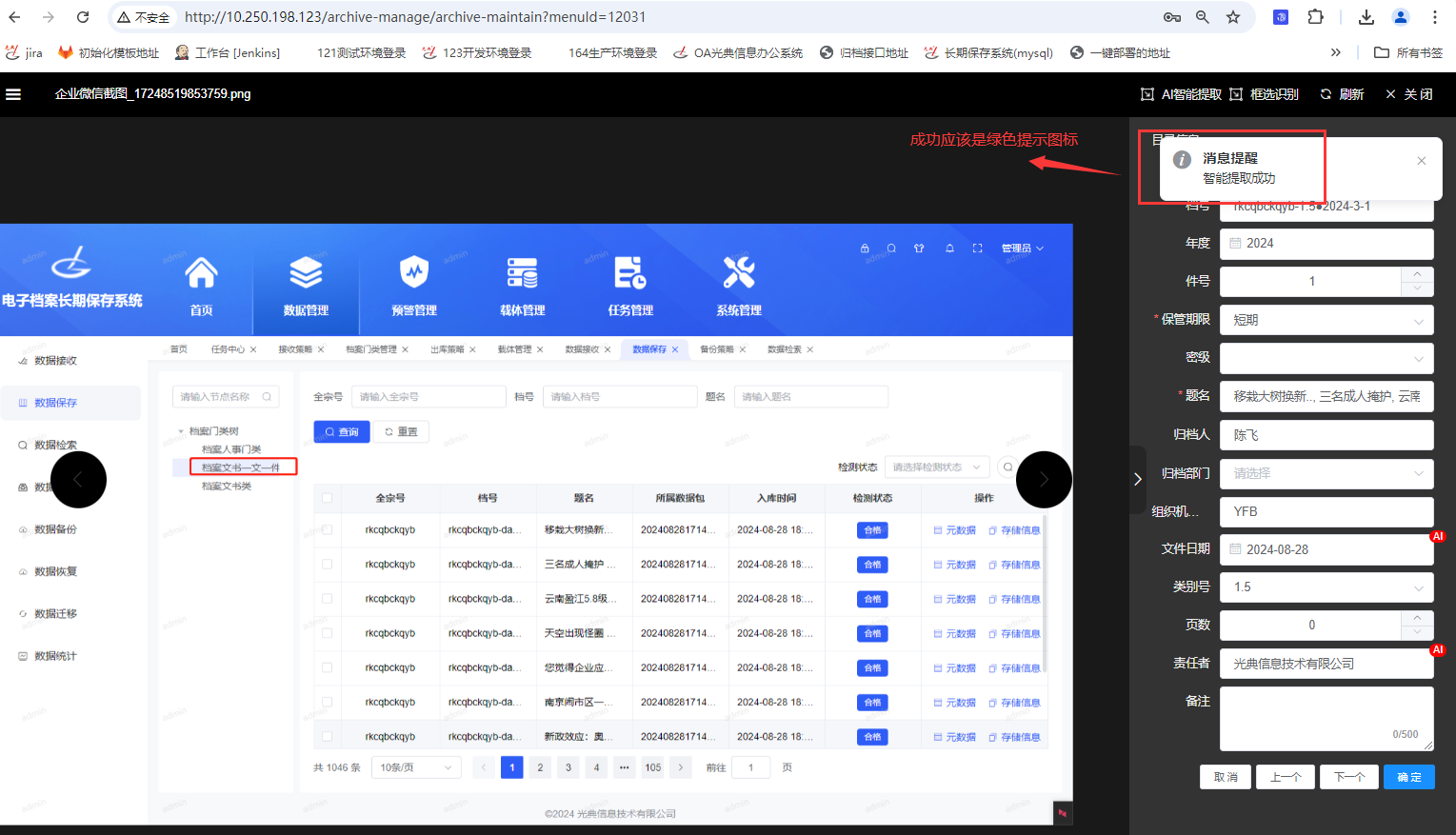Image resolution: width=1456 pixels, height=835 pixels.
Task: Click the browser address bar URL
Action: coord(415,17)
